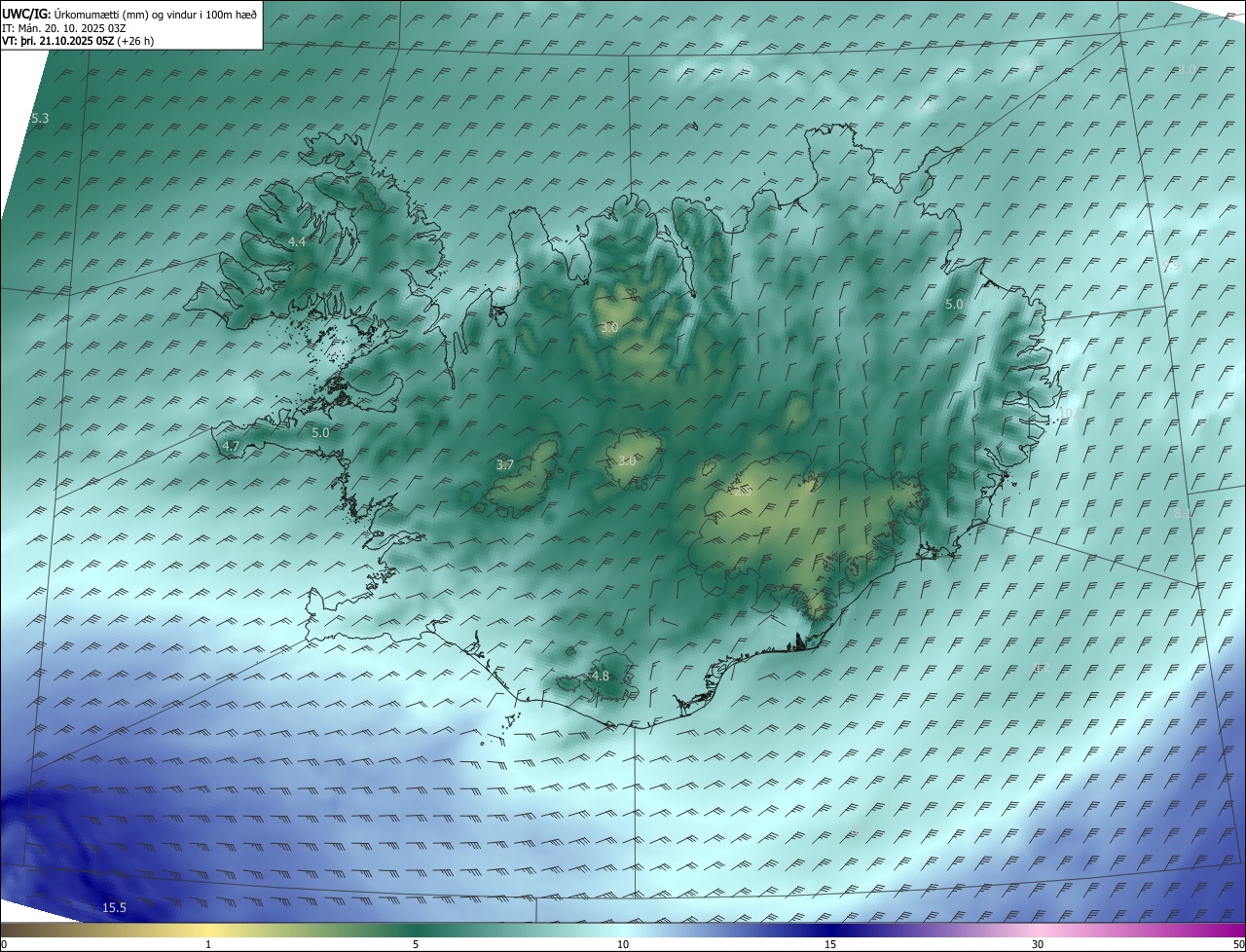Click the 3.7 value label on the glacier
1246x952 pixels.
pyautogui.click(x=505, y=465)
